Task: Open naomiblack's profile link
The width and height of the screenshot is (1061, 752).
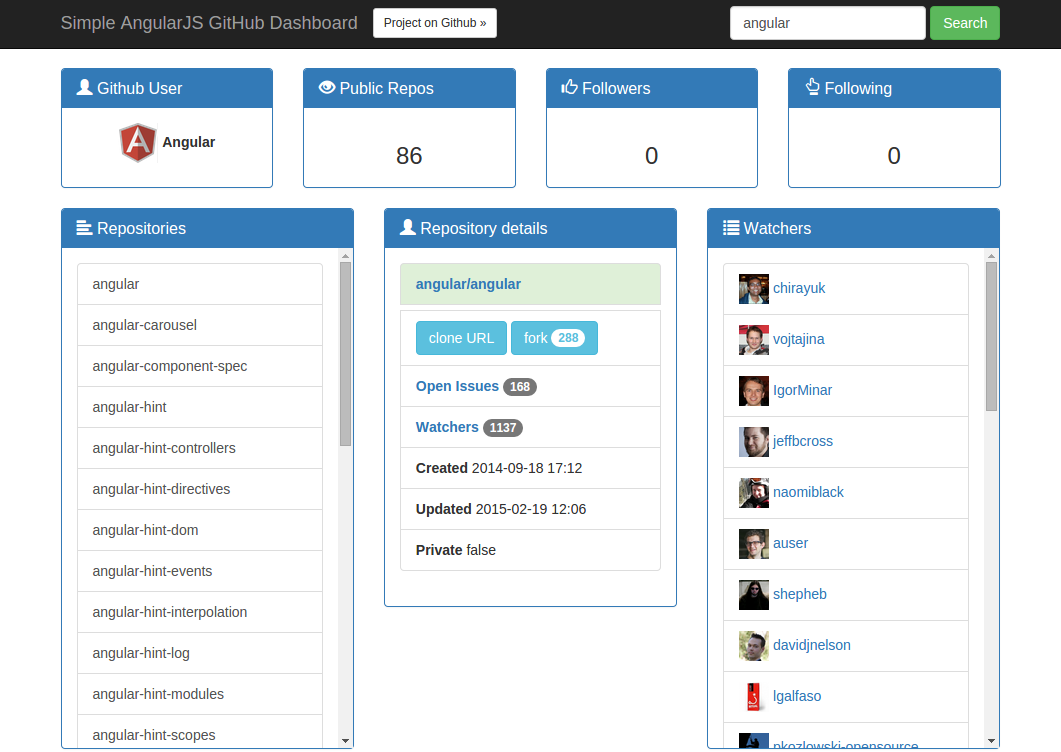Action: (x=809, y=492)
